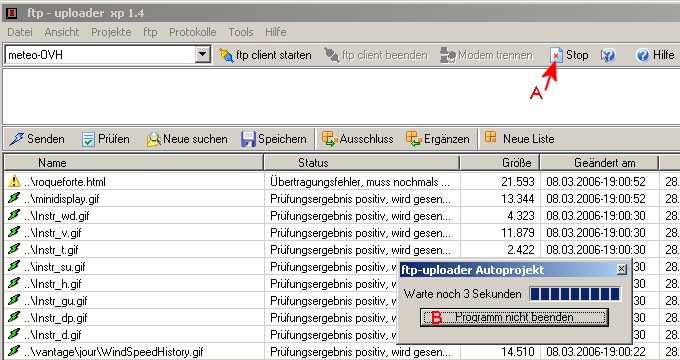This screenshot has width=680, height=360.
Task: Click Neue Liste
Action: tap(519, 139)
